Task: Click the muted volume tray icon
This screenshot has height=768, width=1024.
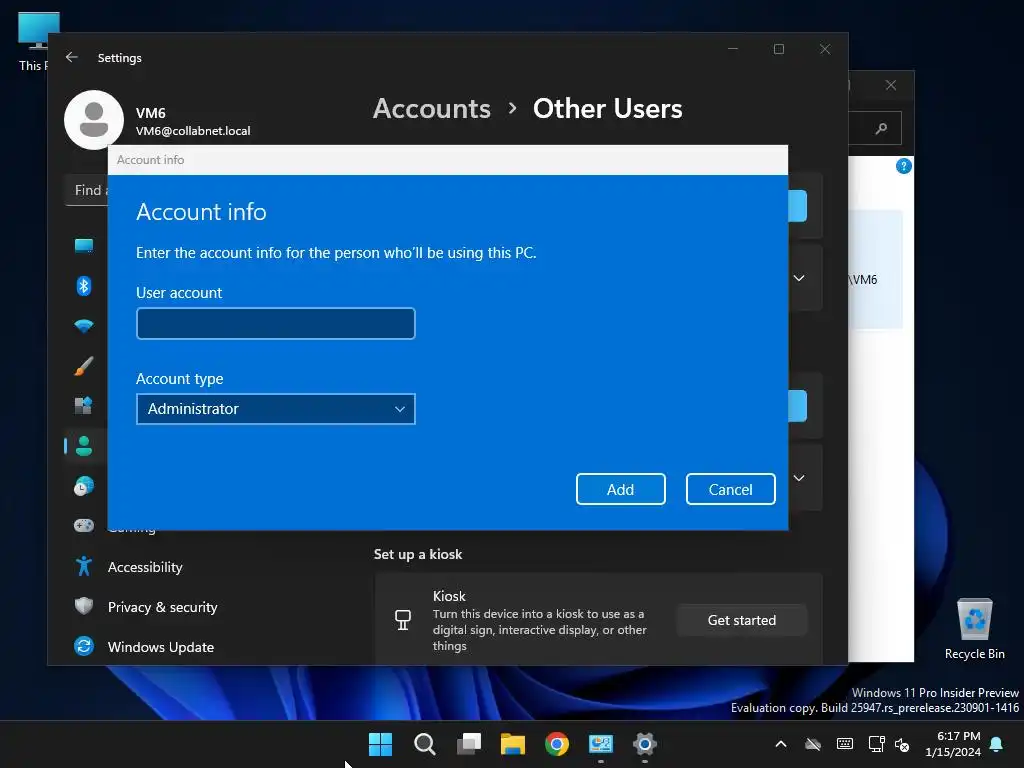Action: 902,744
